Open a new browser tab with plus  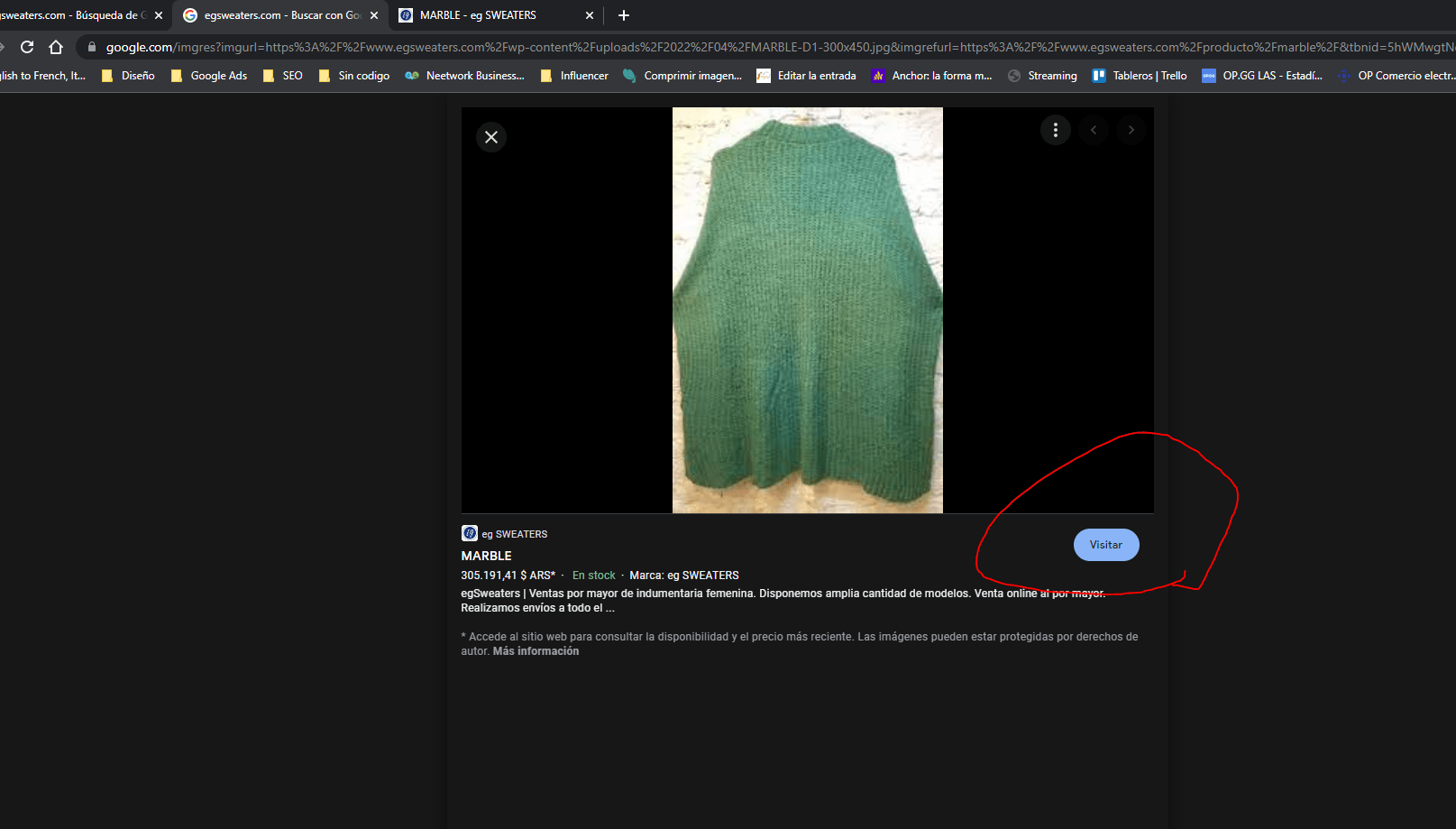(x=624, y=15)
